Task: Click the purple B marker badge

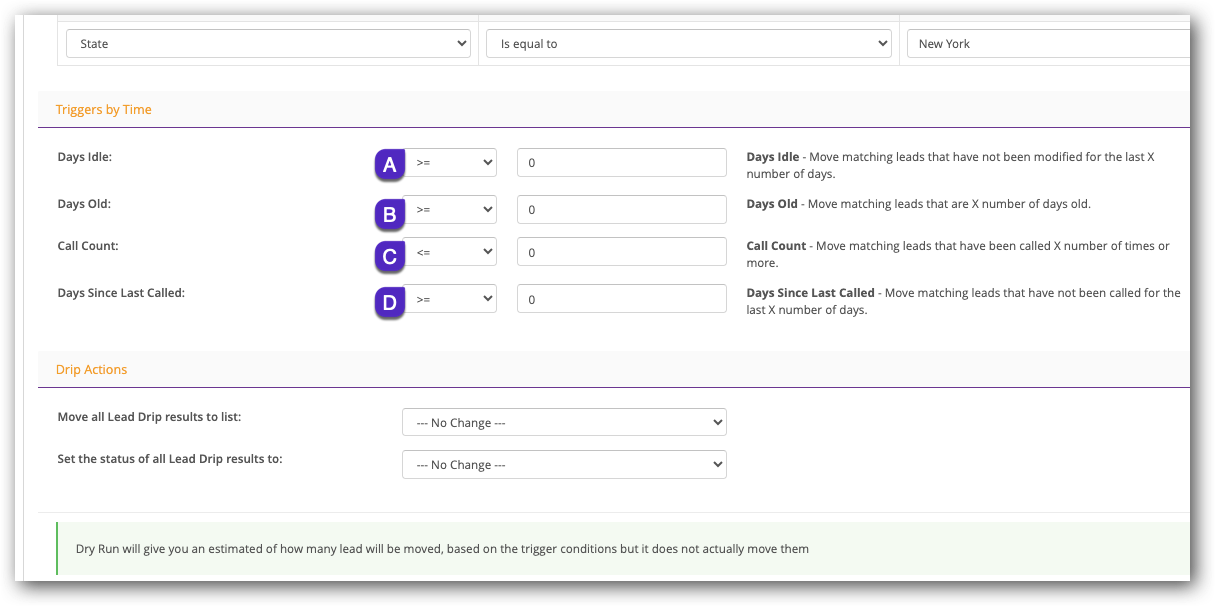Action: click(390, 212)
